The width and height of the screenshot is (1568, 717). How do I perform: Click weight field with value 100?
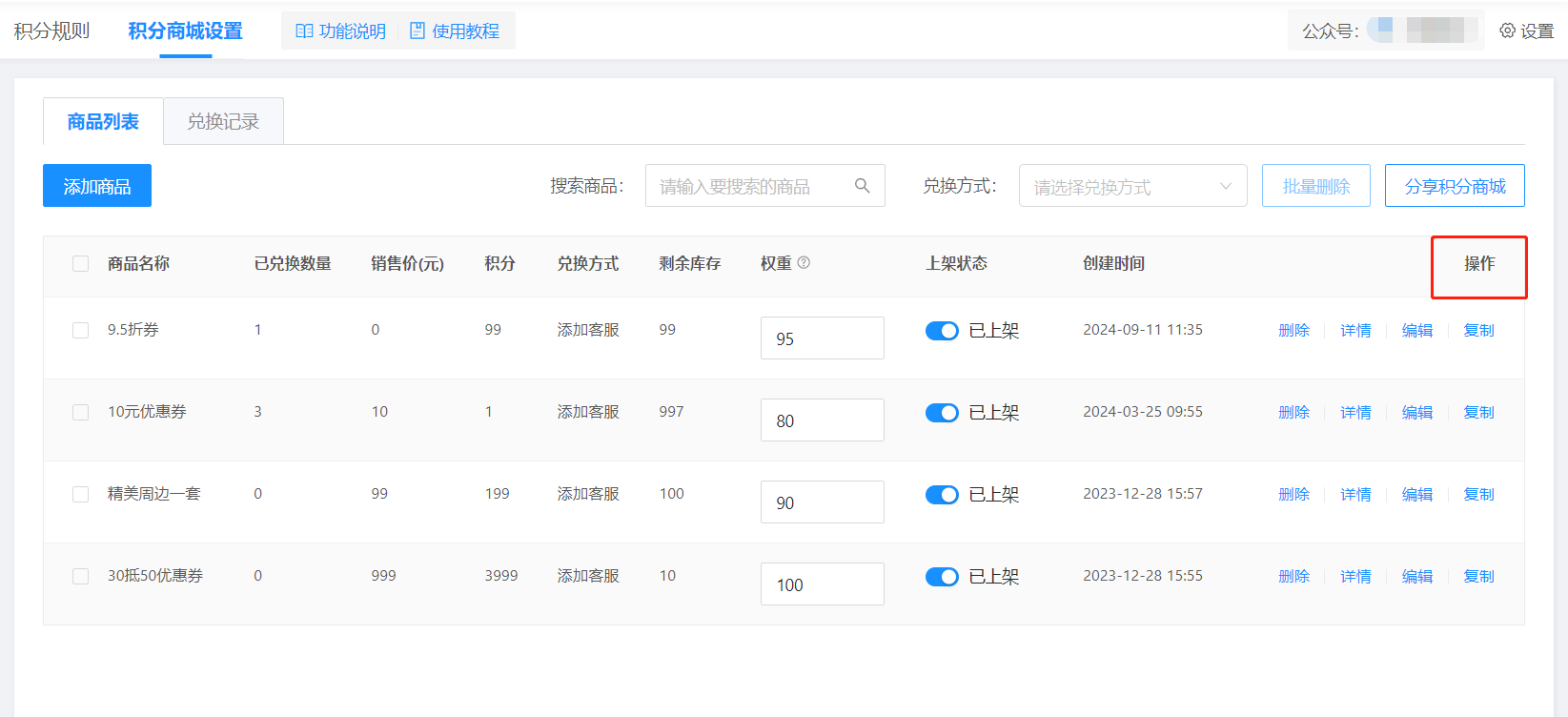click(x=823, y=584)
